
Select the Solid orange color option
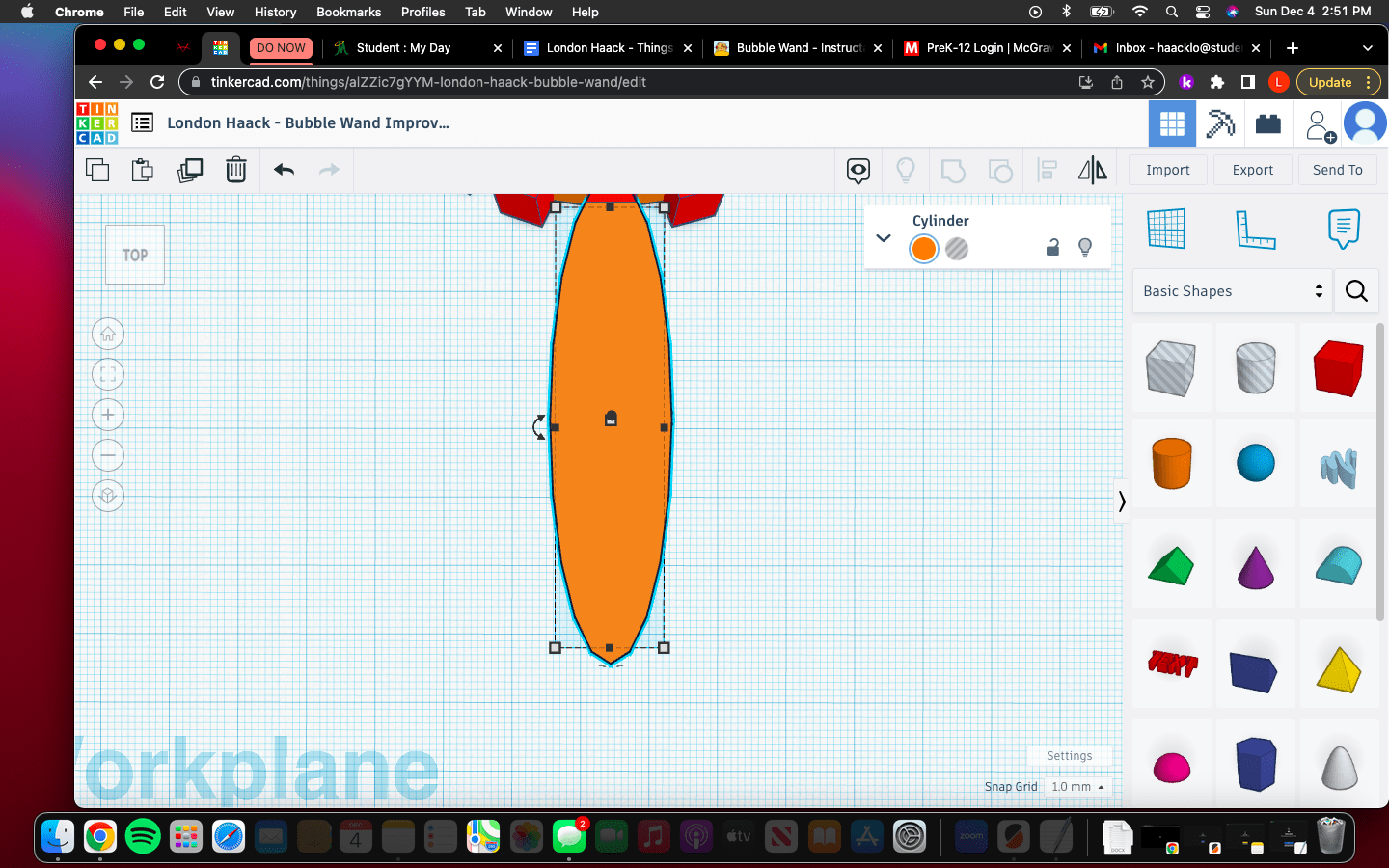(924, 249)
